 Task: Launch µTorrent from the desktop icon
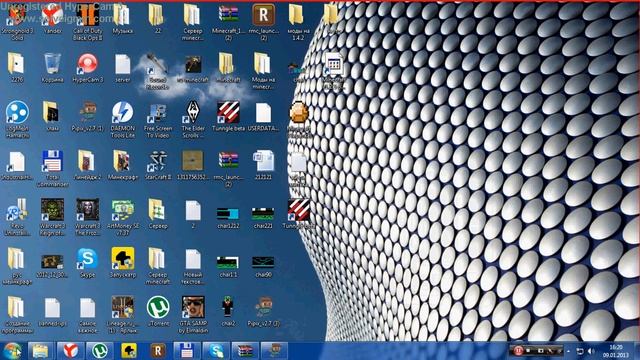(158, 311)
